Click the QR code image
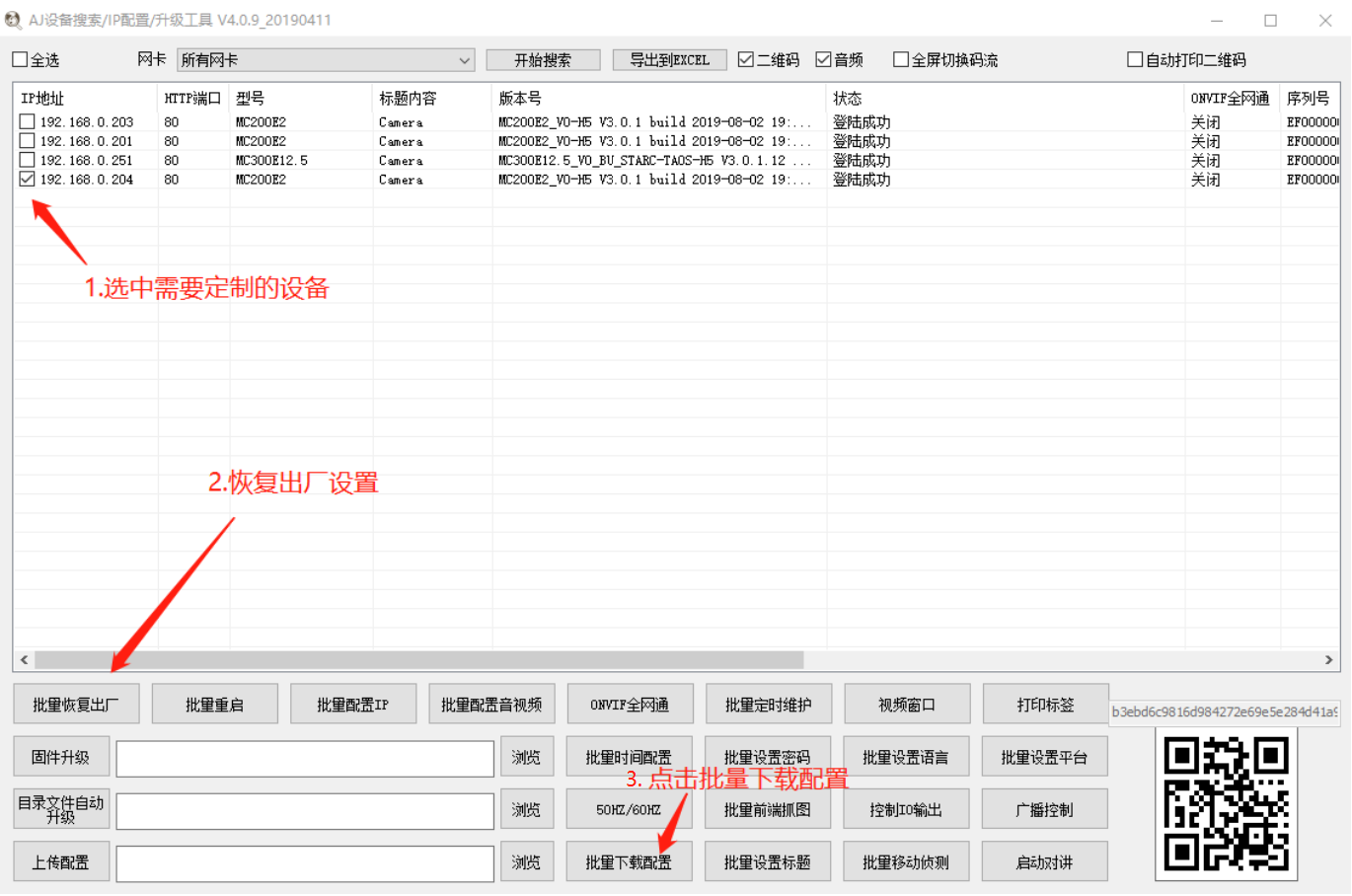1352x896 pixels. click(1226, 804)
